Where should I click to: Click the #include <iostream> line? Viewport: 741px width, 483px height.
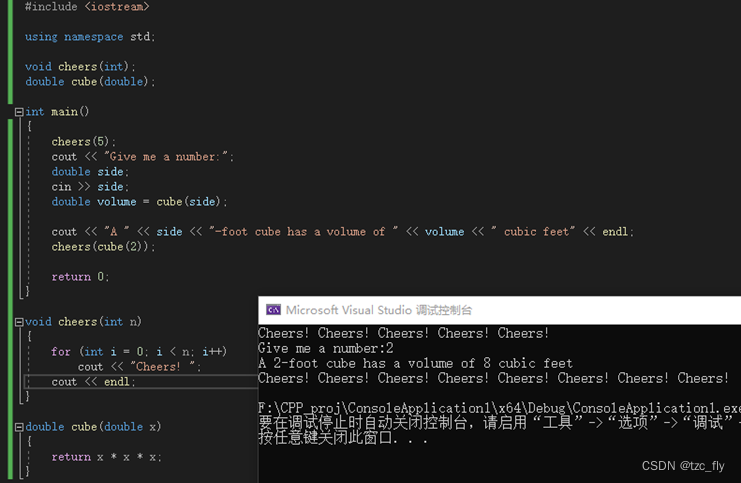click(x=87, y=7)
